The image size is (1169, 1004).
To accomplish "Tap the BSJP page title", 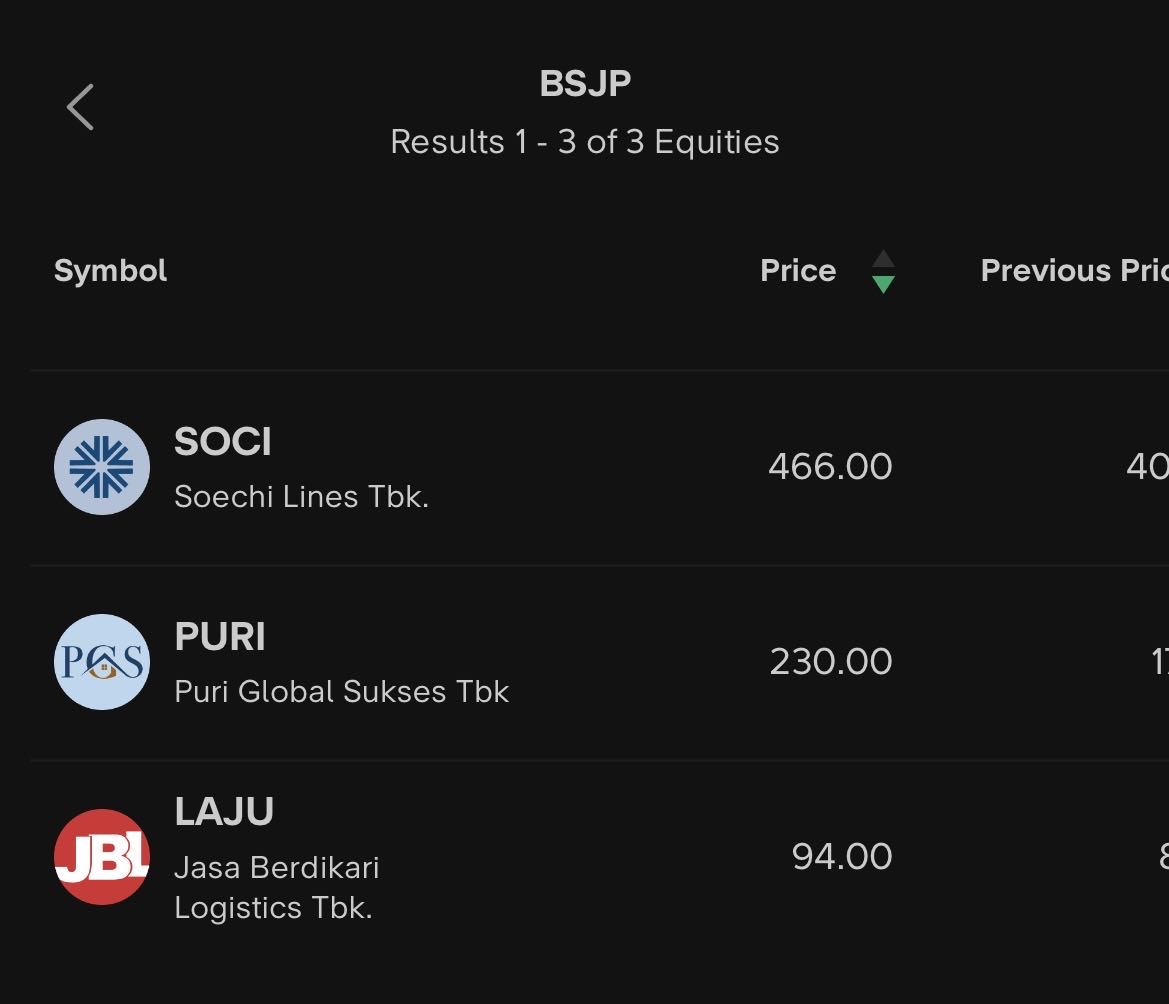I will [585, 84].
